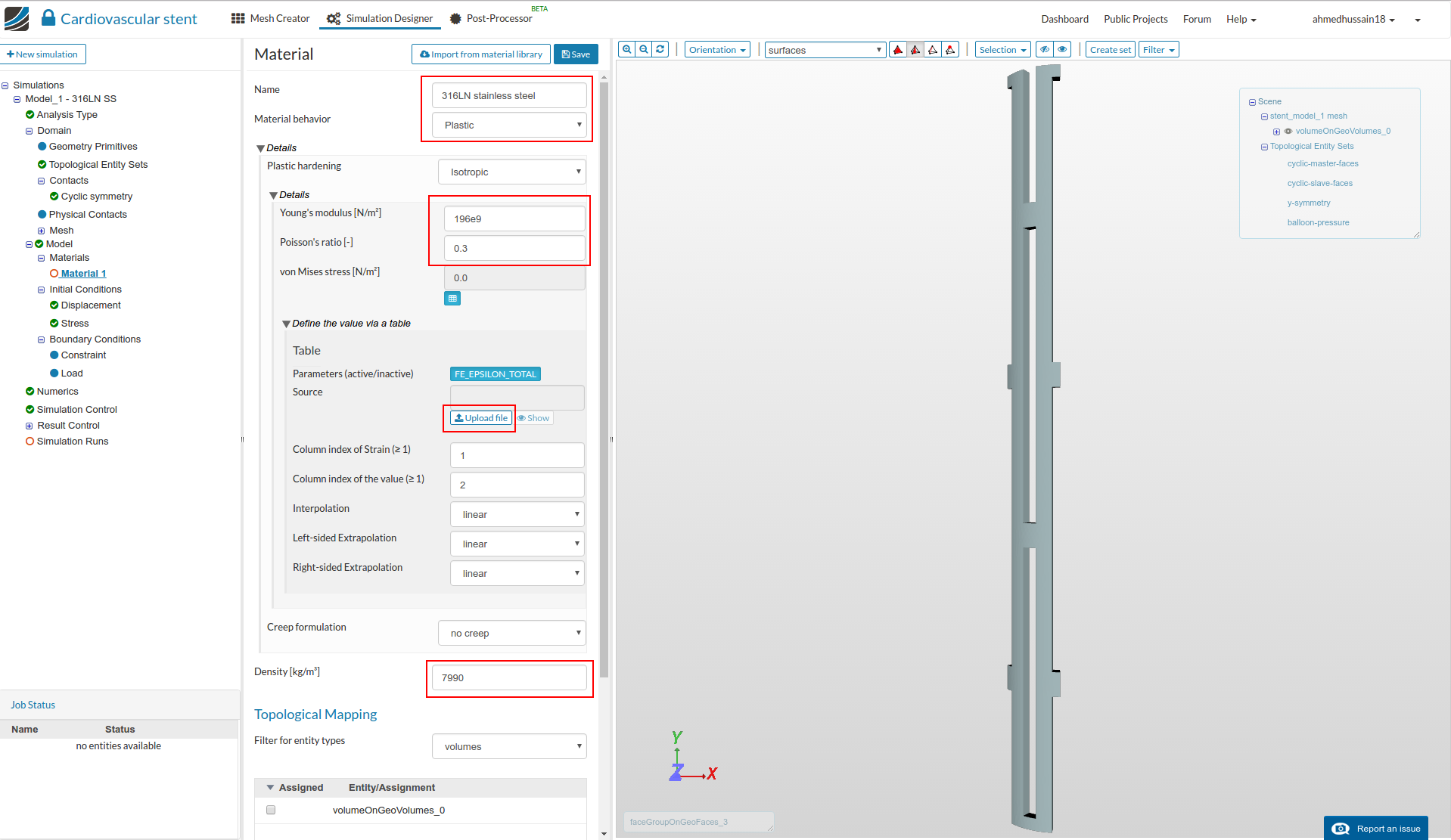Collapse the Domain tree node
The width and height of the screenshot is (1451, 840).
coord(30,132)
